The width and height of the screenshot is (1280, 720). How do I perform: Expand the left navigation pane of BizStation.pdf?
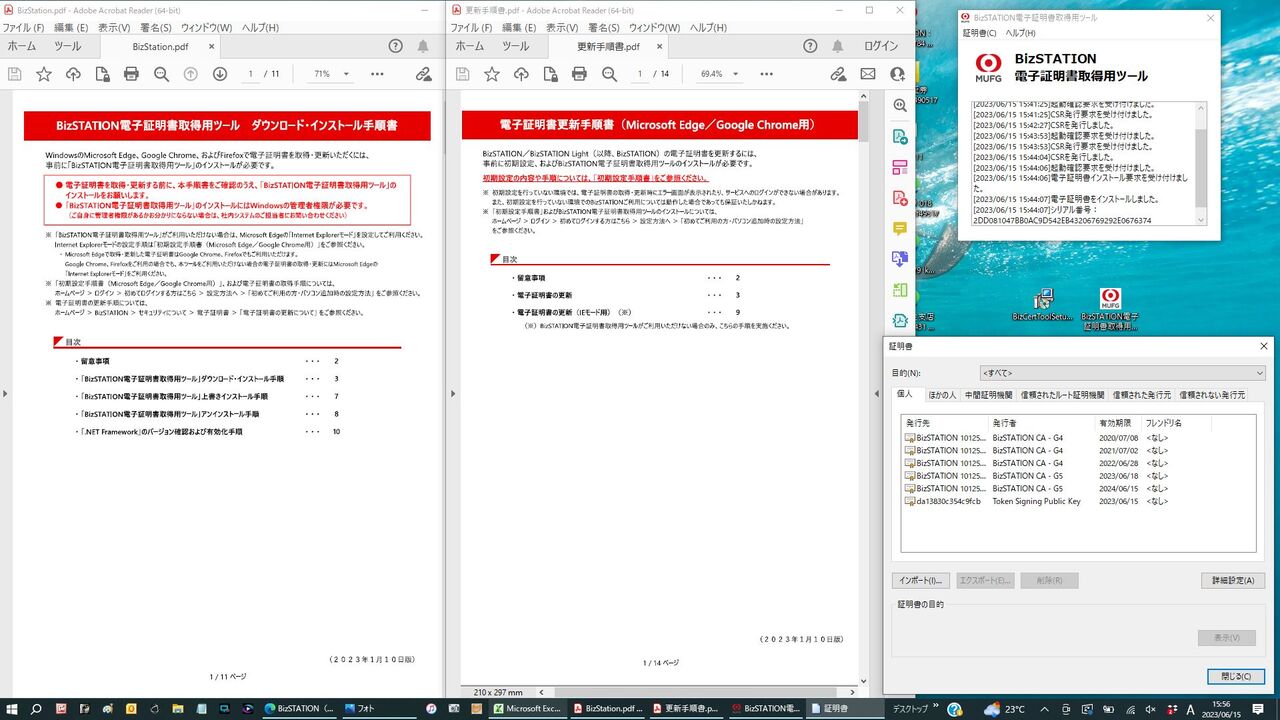(5, 393)
